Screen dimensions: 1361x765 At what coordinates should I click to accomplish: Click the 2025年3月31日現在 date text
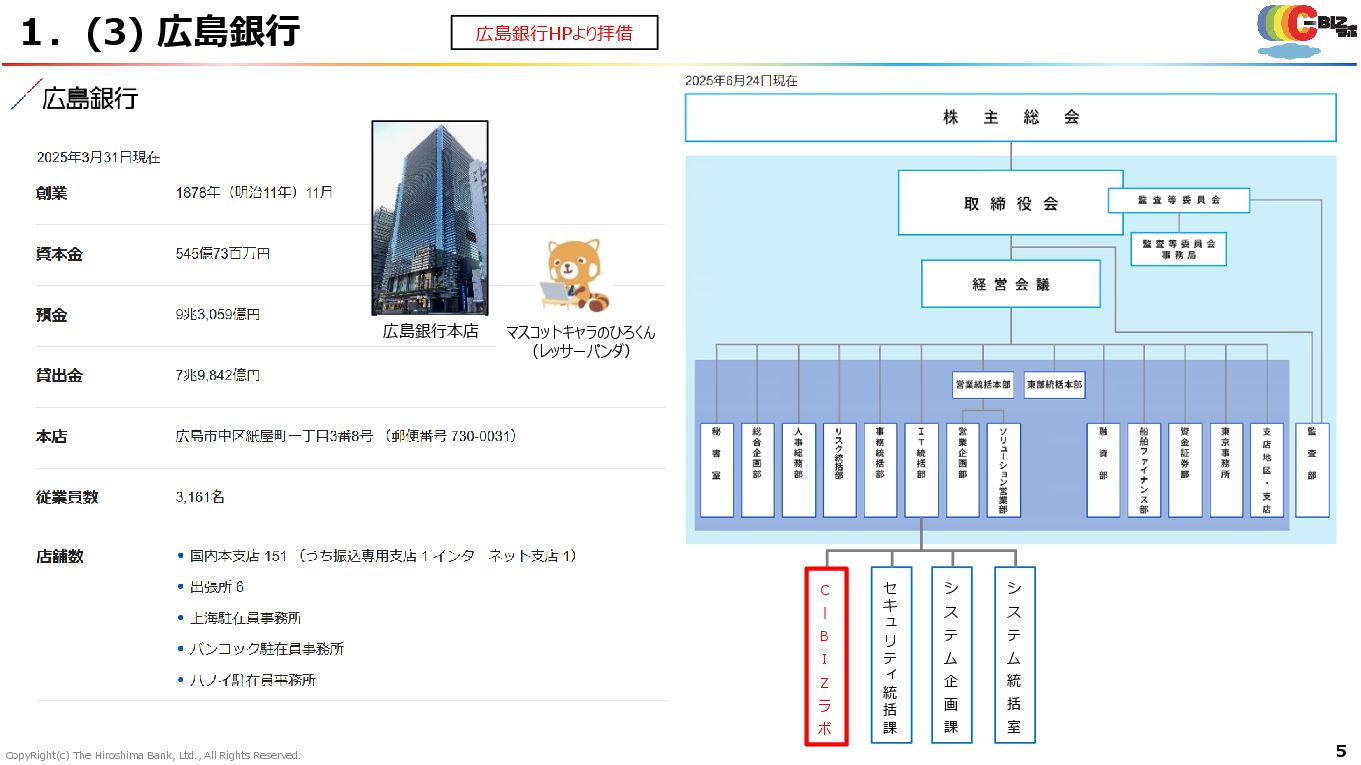click(x=98, y=157)
